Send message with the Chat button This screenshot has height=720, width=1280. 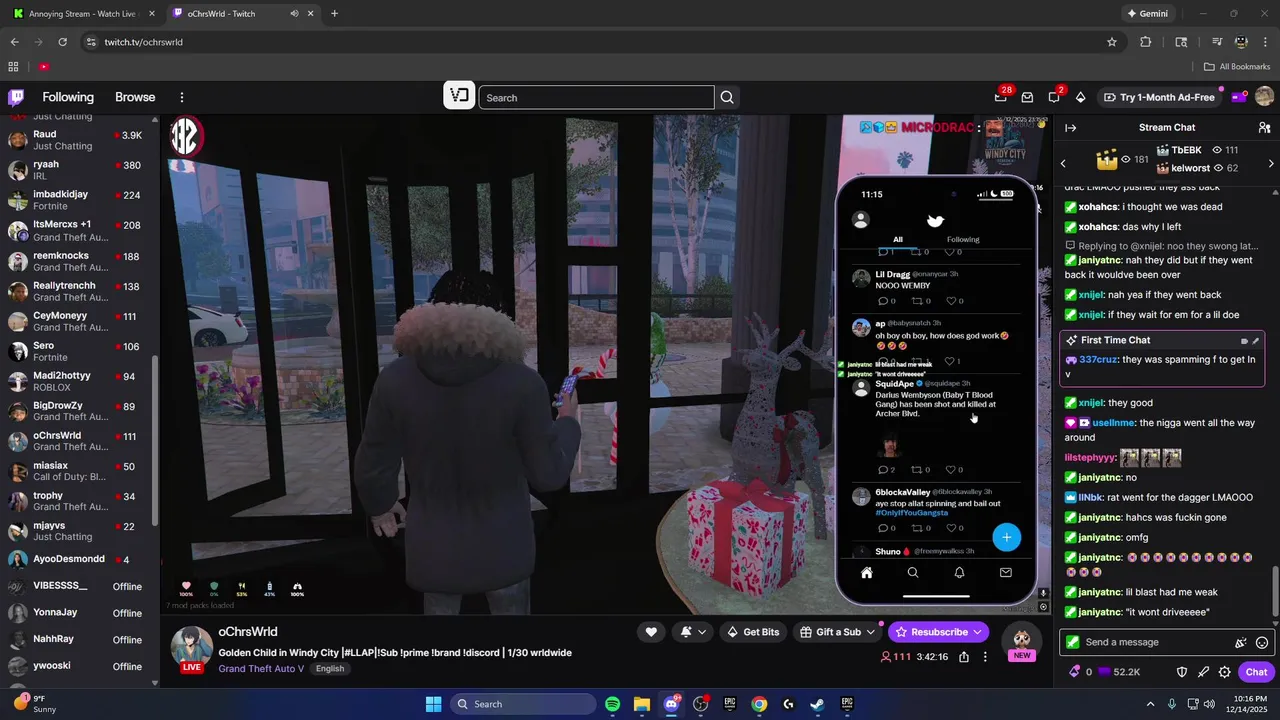pyautogui.click(x=1256, y=672)
